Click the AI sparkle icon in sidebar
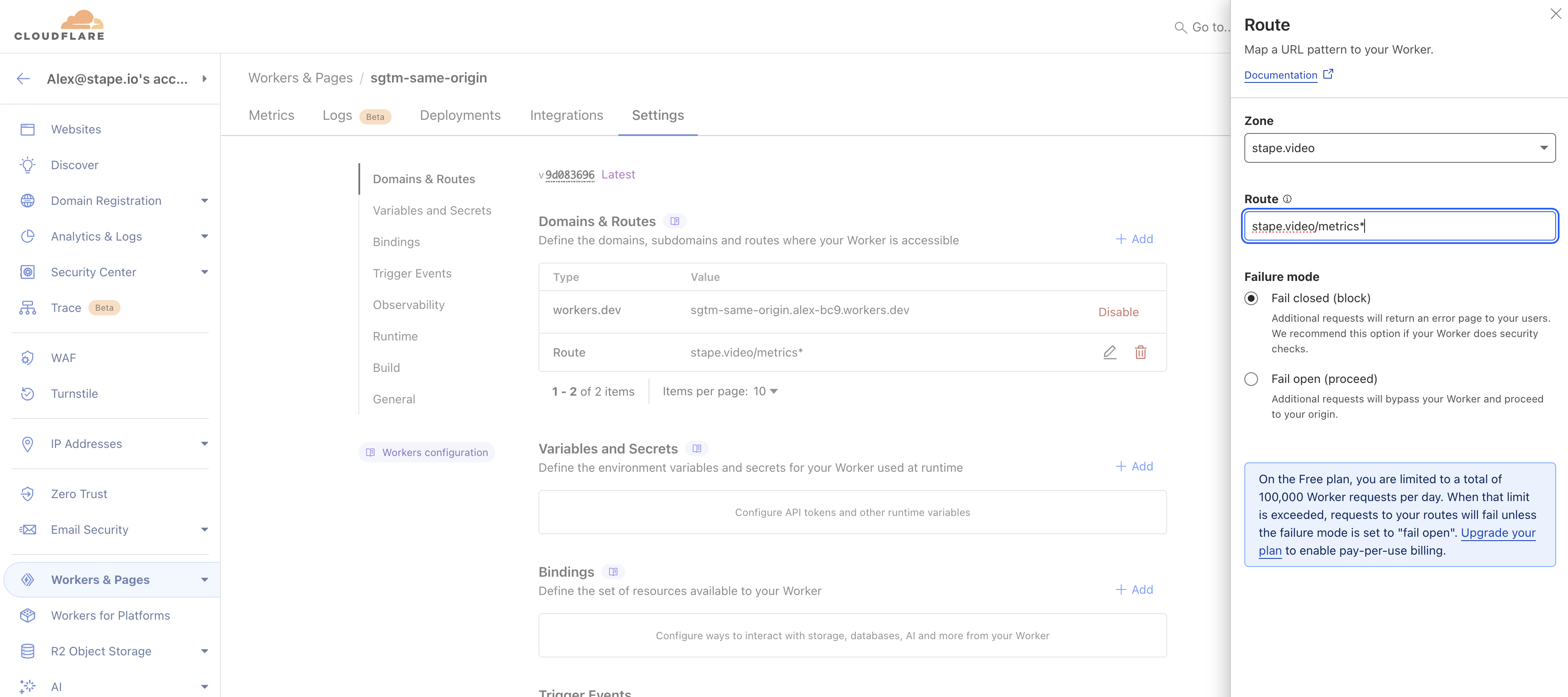 [x=27, y=687]
